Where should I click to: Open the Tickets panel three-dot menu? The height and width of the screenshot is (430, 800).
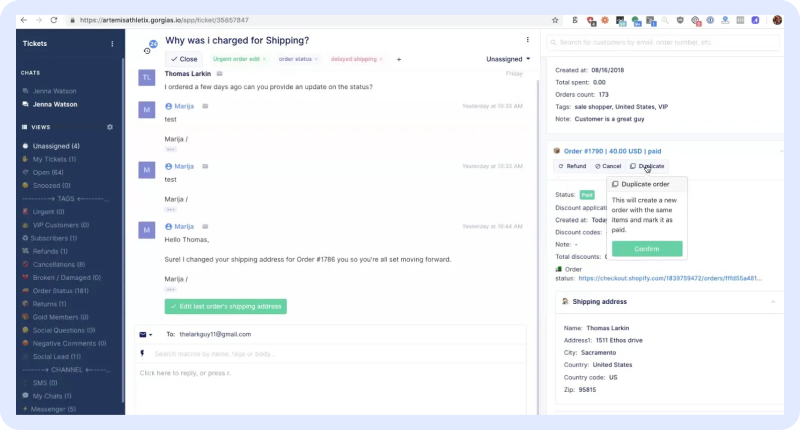click(112, 44)
